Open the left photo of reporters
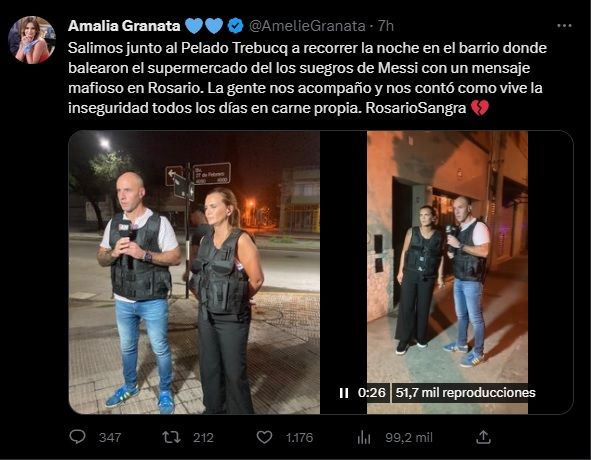The width and height of the screenshot is (591, 460). (x=194, y=272)
